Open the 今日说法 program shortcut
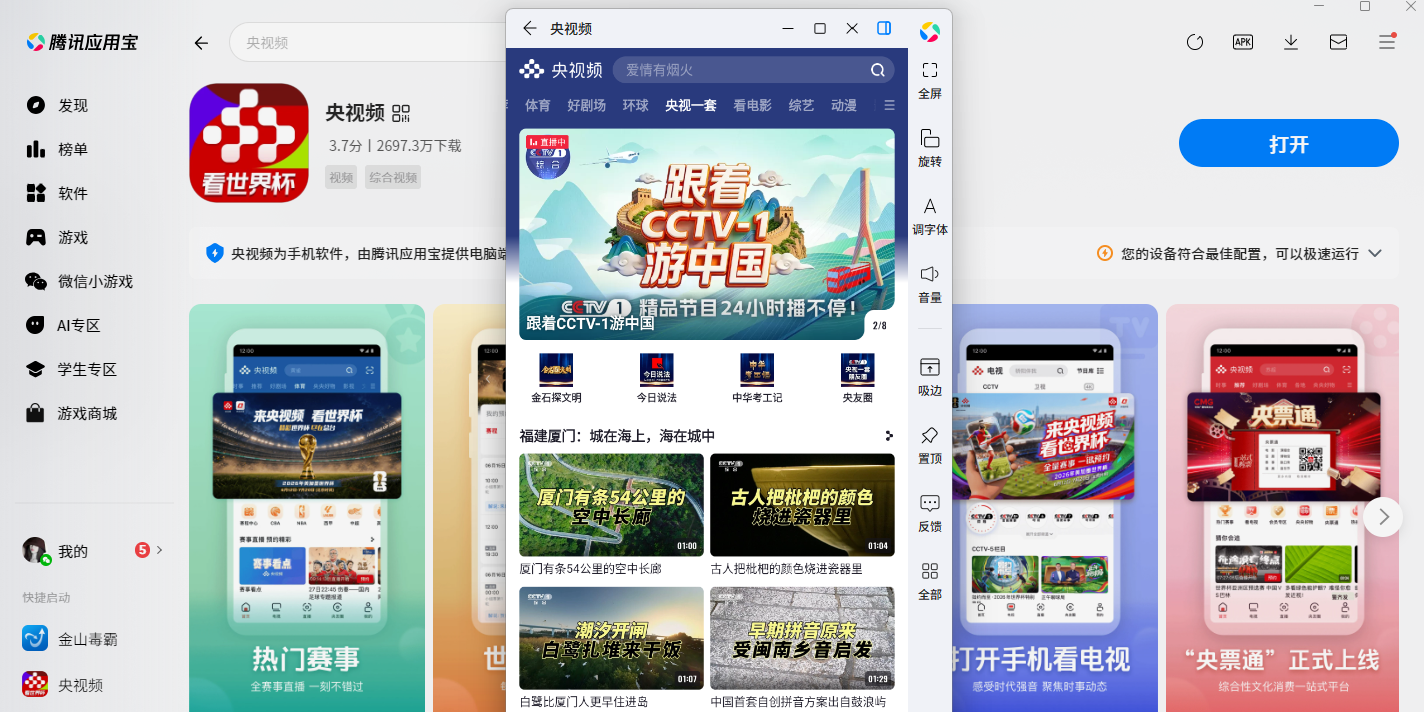 tap(657, 378)
